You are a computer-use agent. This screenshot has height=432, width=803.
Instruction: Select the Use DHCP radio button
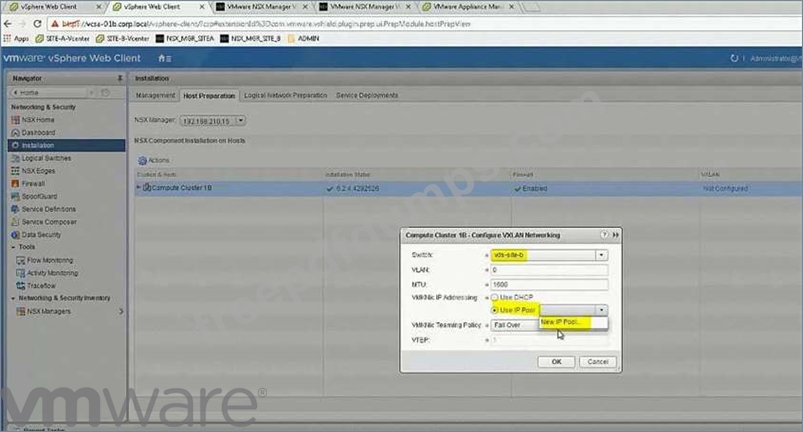(x=495, y=297)
